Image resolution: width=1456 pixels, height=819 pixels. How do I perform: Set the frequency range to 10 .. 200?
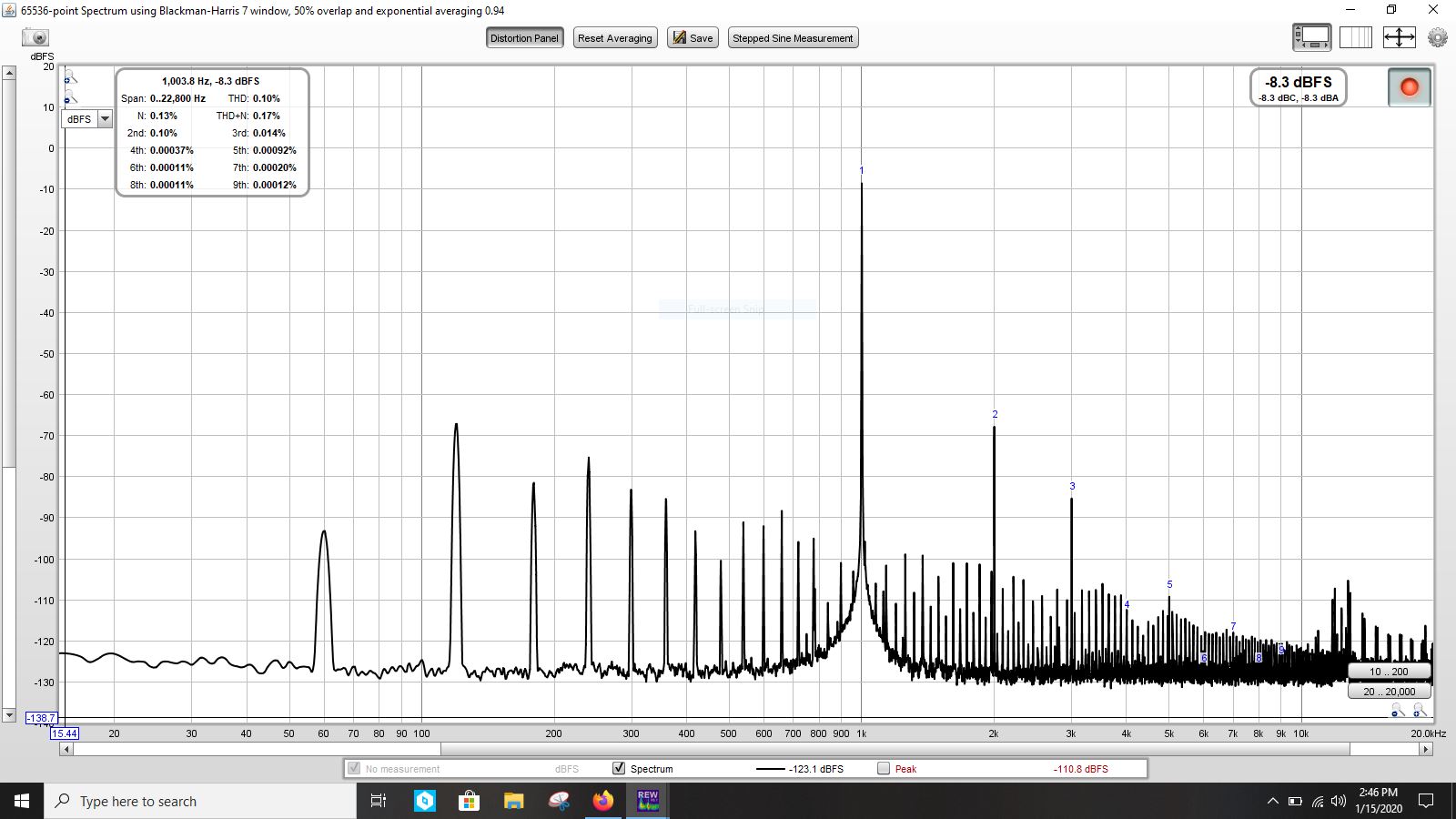[x=1389, y=672]
